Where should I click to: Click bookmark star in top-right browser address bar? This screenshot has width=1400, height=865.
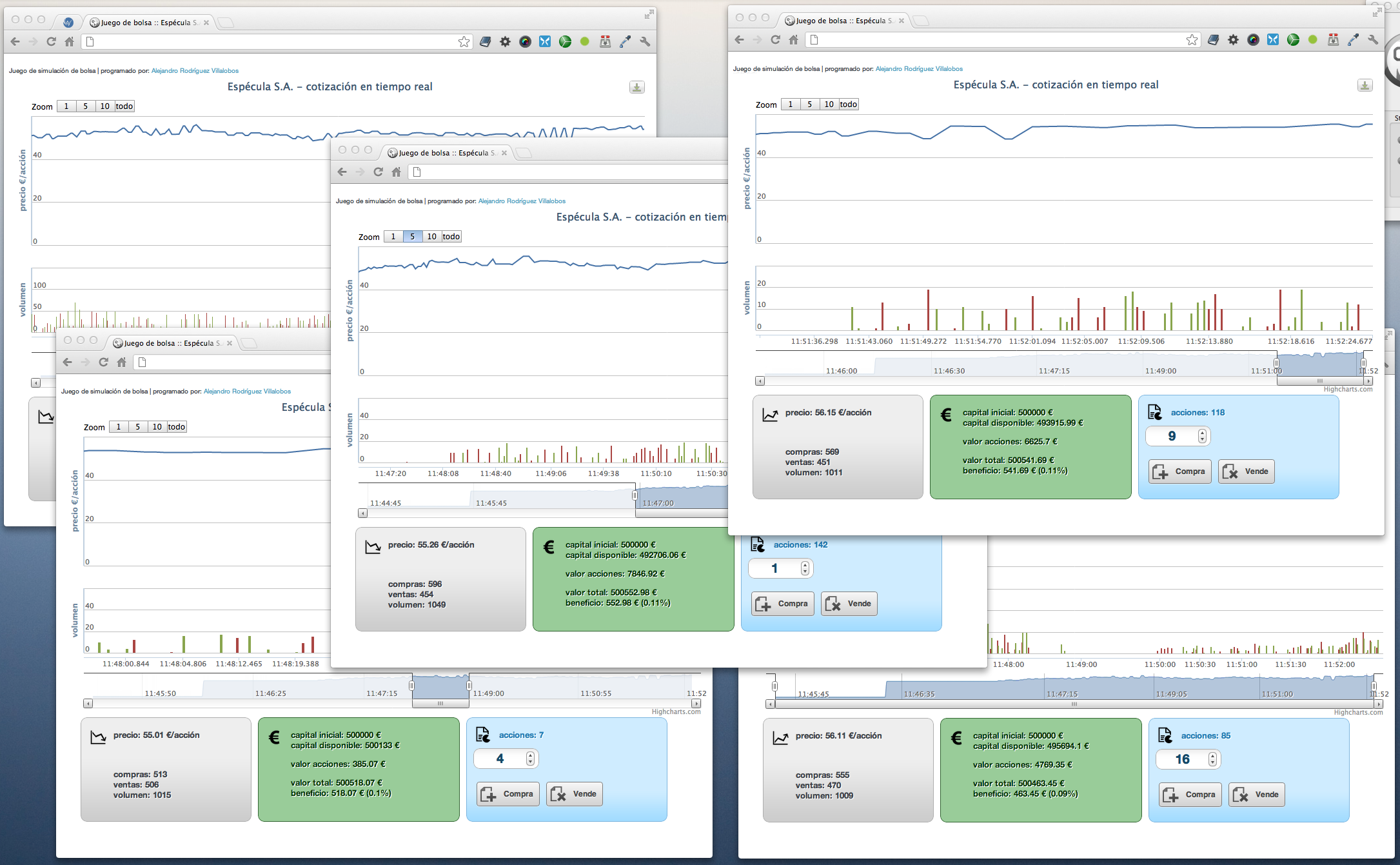[x=1192, y=40]
